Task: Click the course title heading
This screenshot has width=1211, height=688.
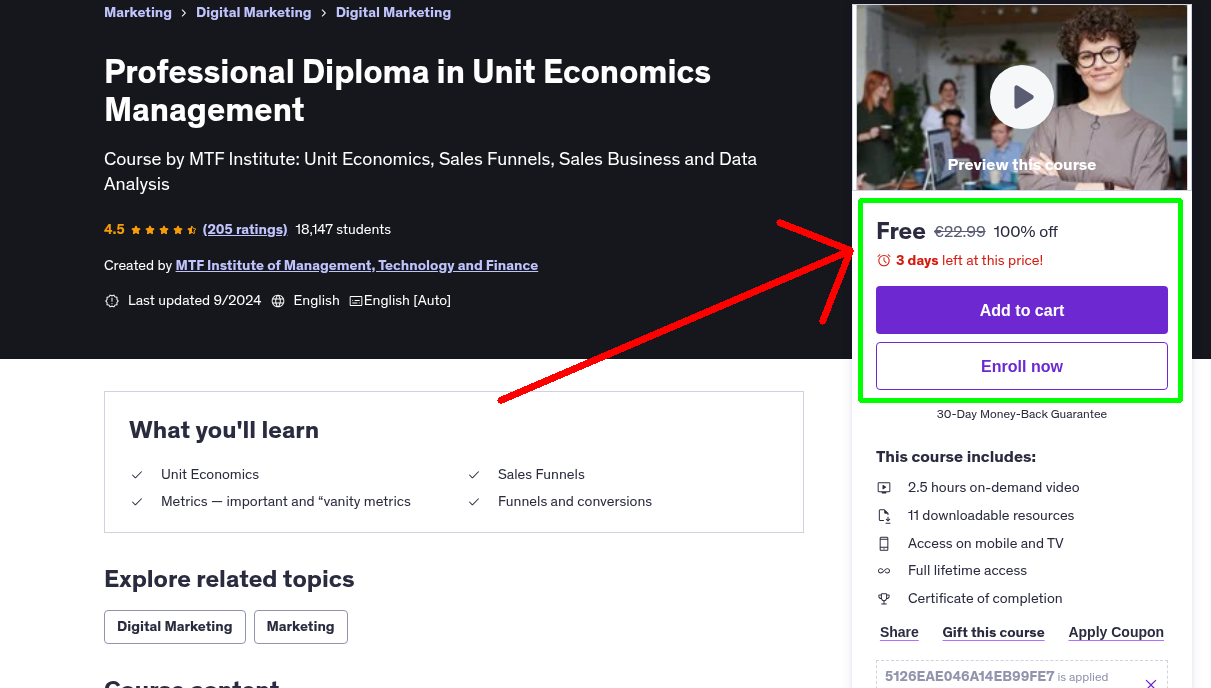Action: [x=407, y=90]
